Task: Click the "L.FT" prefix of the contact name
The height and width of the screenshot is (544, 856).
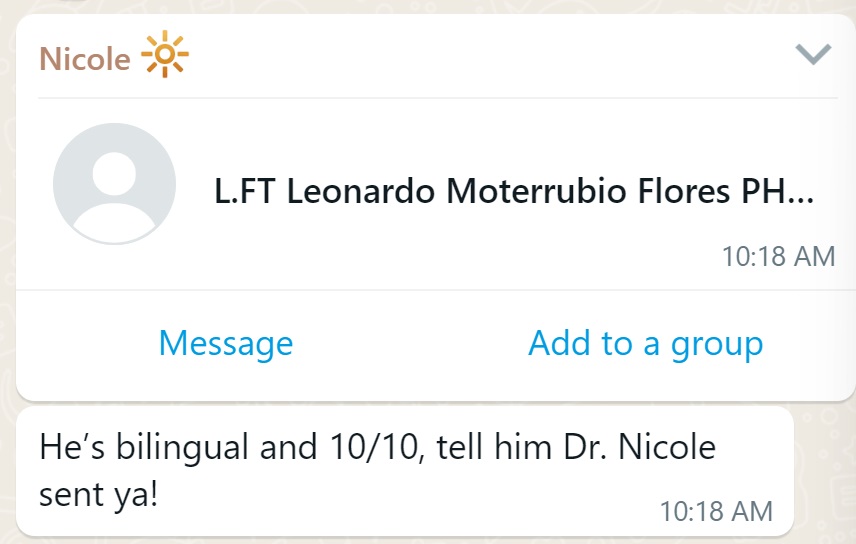Action: pyautogui.click(x=245, y=191)
